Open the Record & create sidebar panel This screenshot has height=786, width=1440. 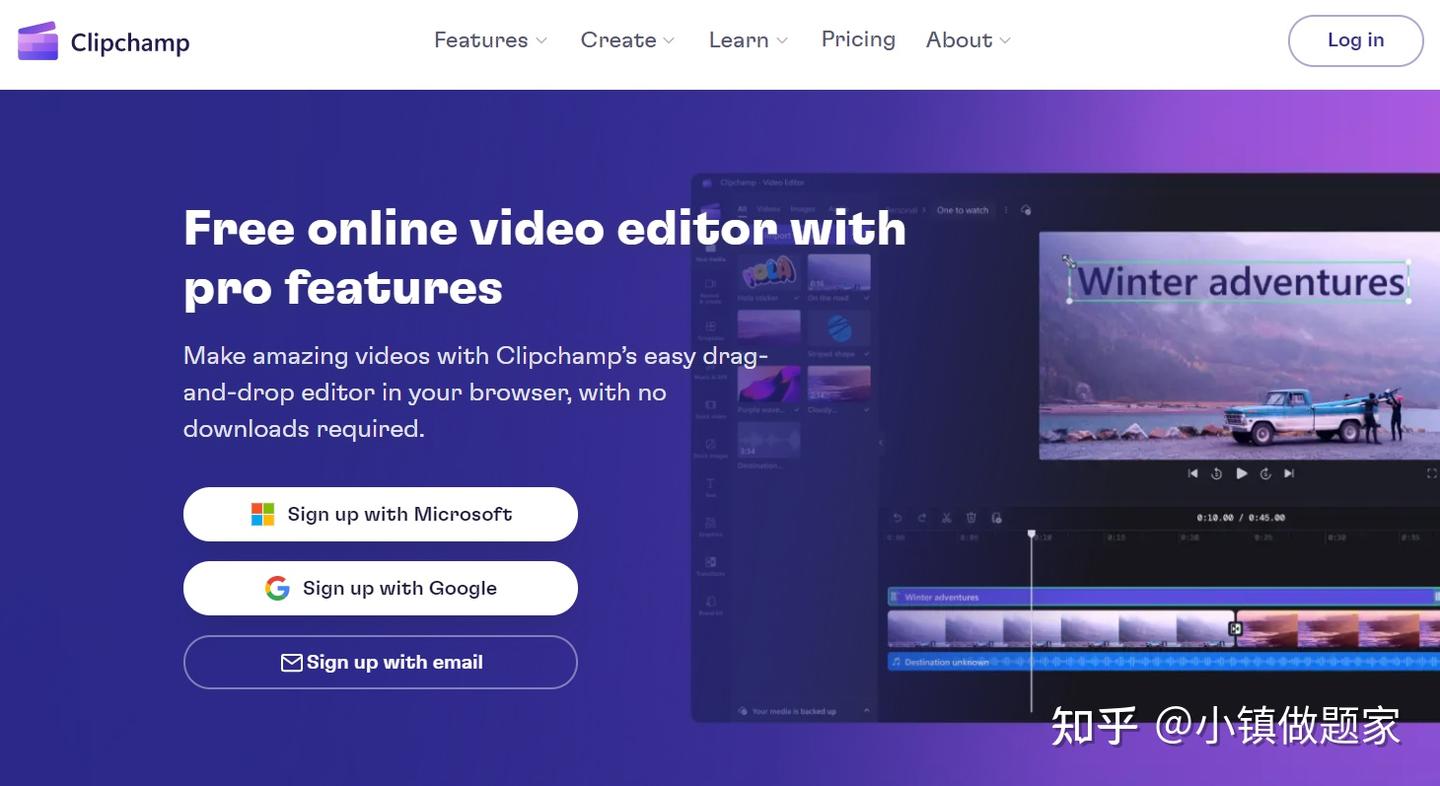point(711,289)
